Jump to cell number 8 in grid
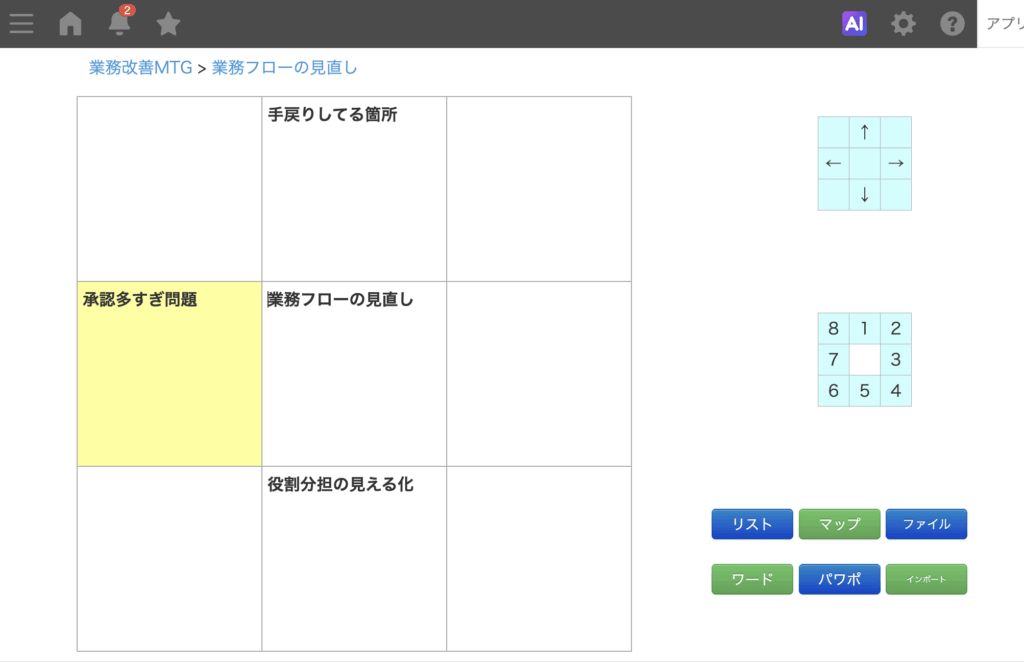 833,328
